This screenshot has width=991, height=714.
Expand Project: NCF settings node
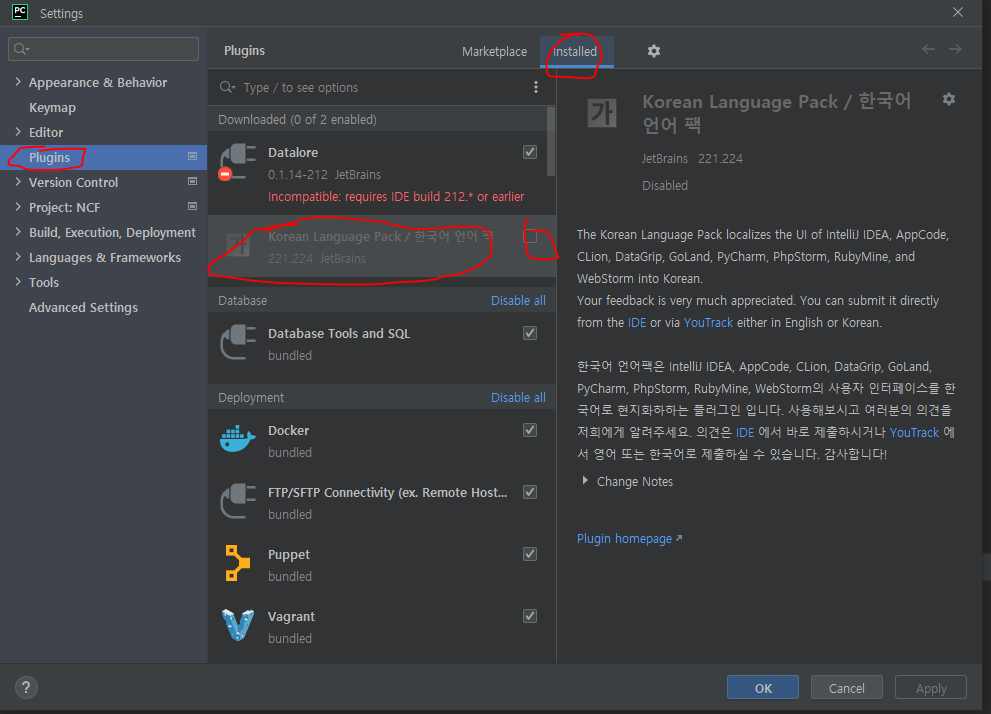coord(18,207)
